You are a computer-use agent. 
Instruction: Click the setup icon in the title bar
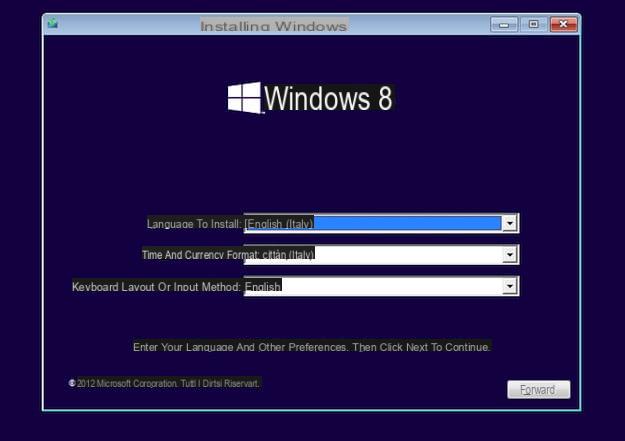(x=53, y=23)
